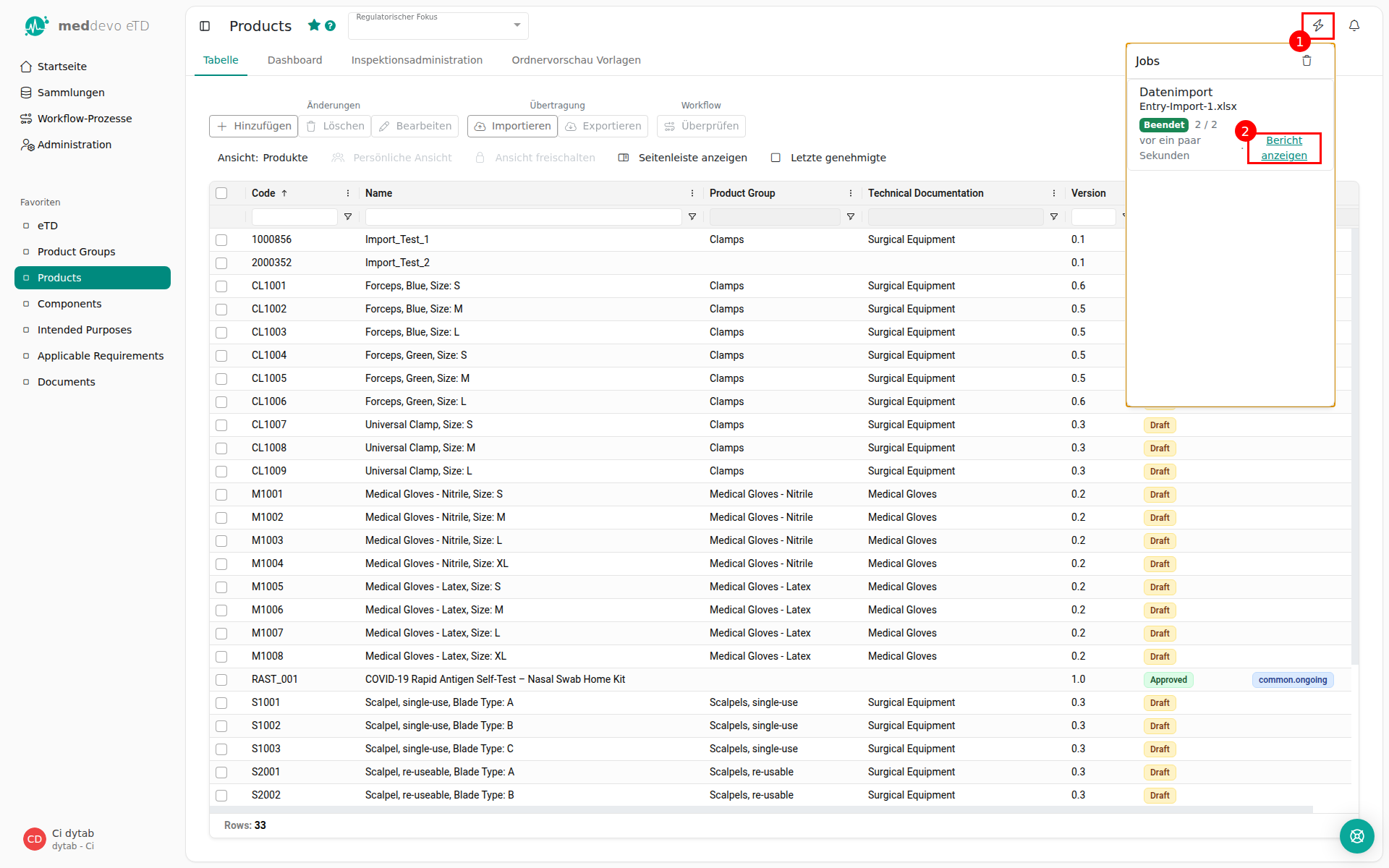Open Technical Documentation column menu

[x=1054, y=193]
